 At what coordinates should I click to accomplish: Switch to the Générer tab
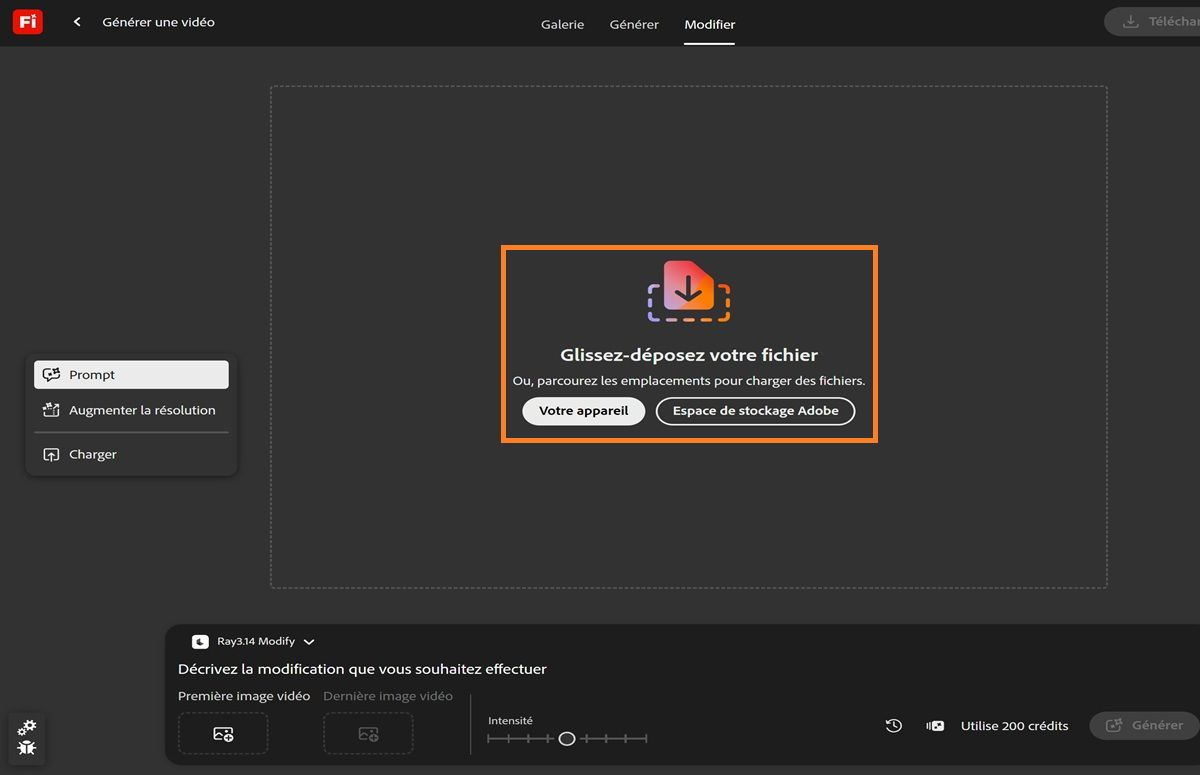point(634,24)
